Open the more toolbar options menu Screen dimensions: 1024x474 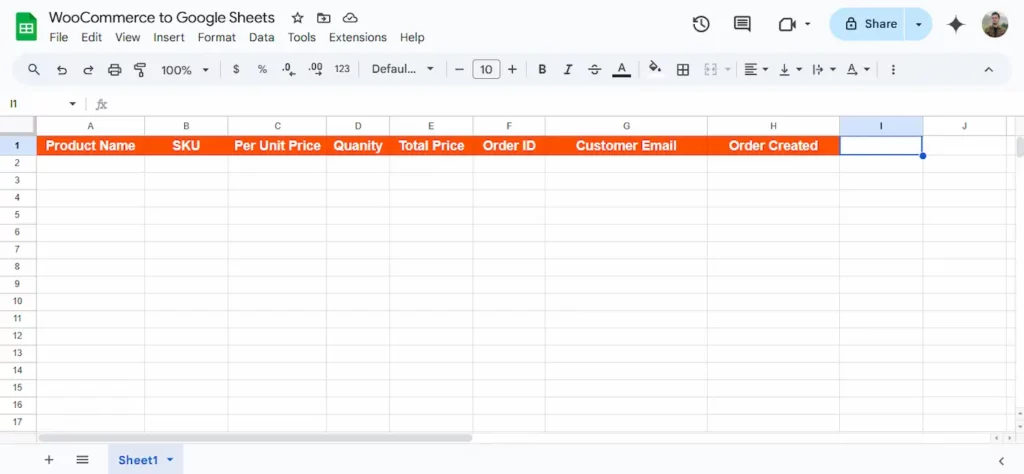pos(893,69)
